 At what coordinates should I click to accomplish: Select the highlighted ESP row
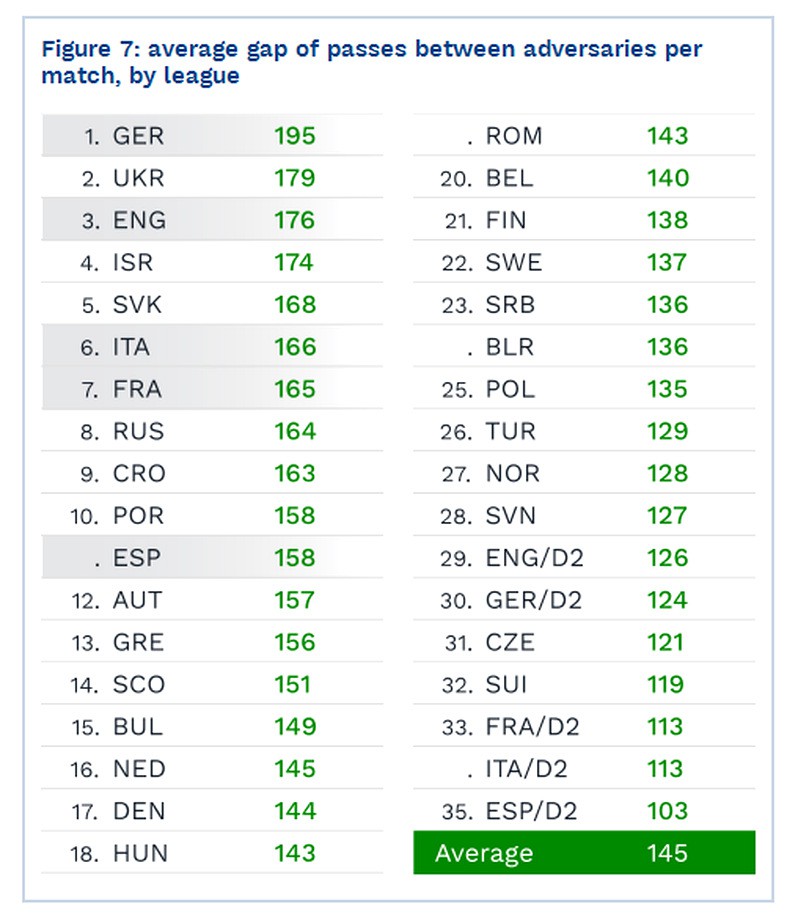(212, 557)
